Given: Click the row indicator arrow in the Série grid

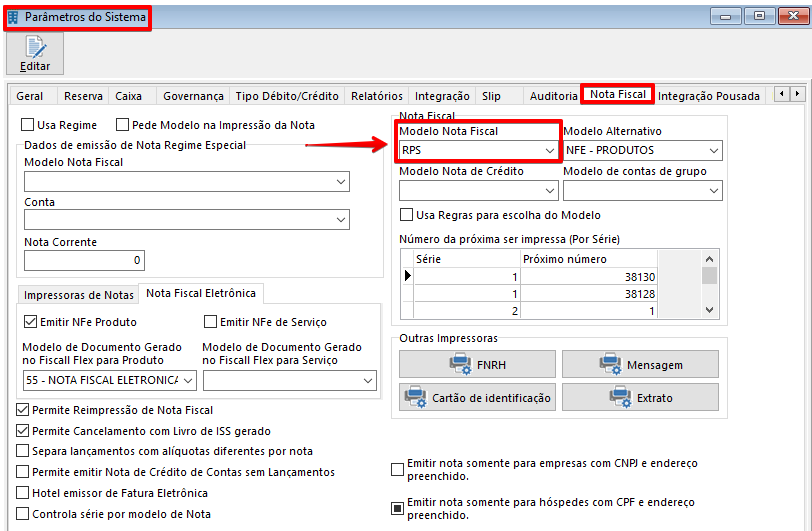Looking at the screenshot, I should click(408, 276).
